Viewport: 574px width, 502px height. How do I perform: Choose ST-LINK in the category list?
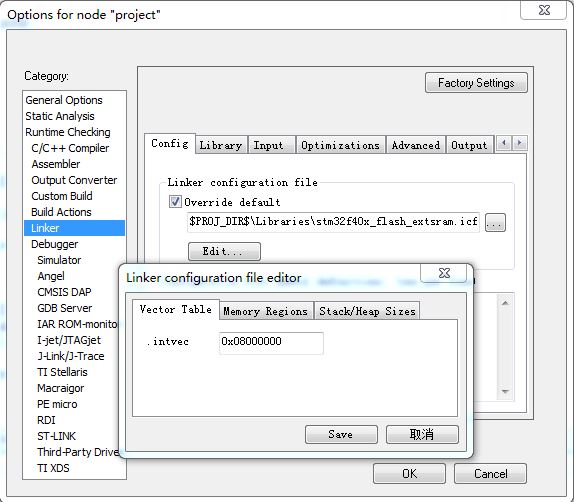click(56, 436)
